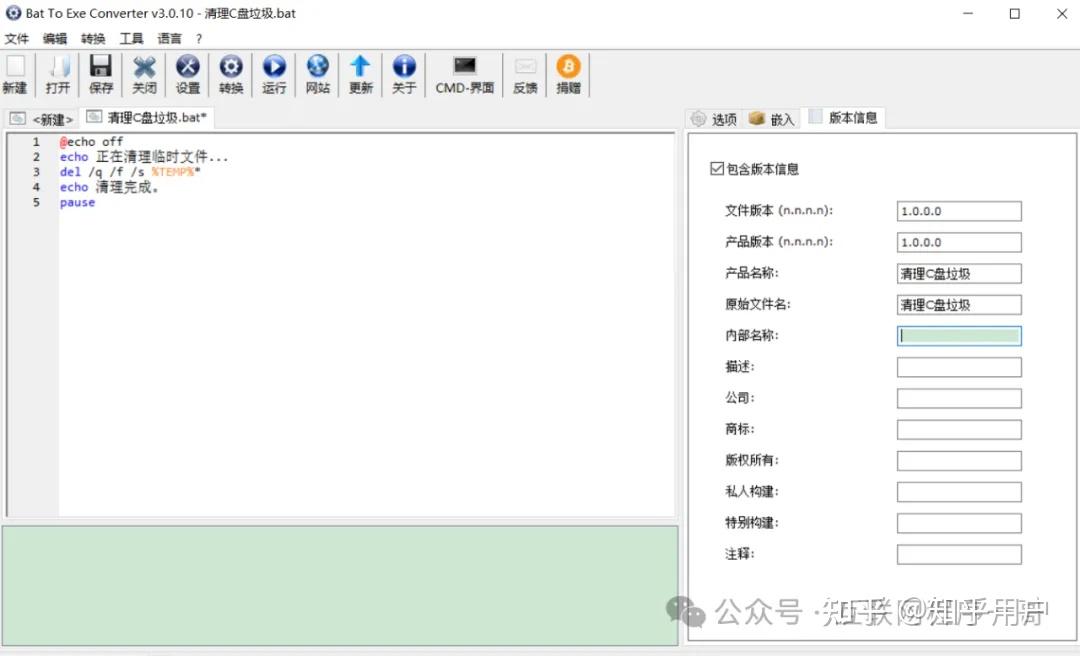Open the 转换 menu
The image size is (1080, 656).
click(93, 39)
